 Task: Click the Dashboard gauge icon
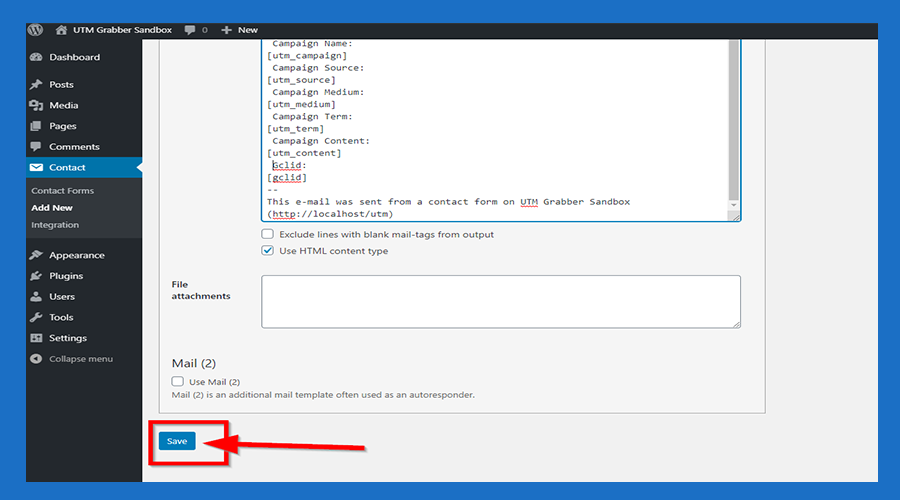pyautogui.click(x=37, y=58)
